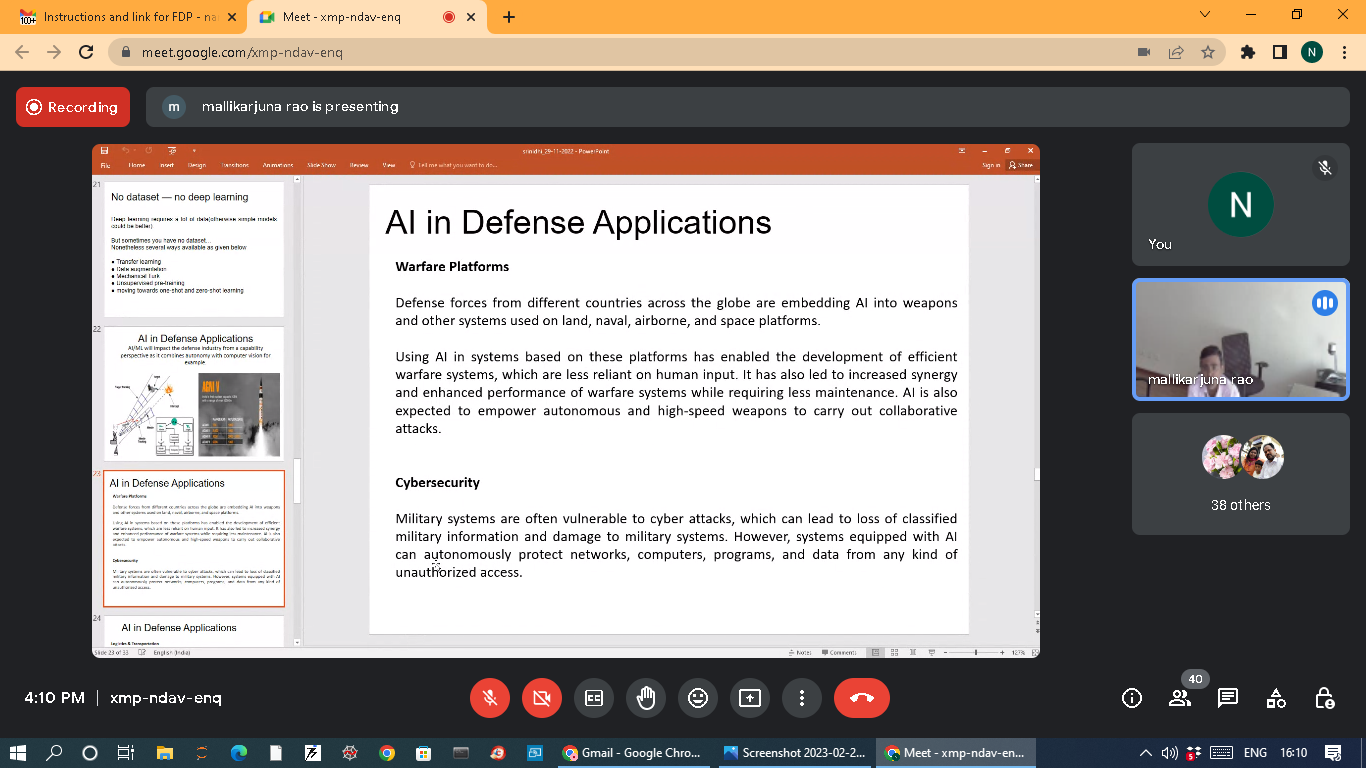1366x768 pixels.
Task: Close the Meet browser tab
Action: (x=472, y=17)
